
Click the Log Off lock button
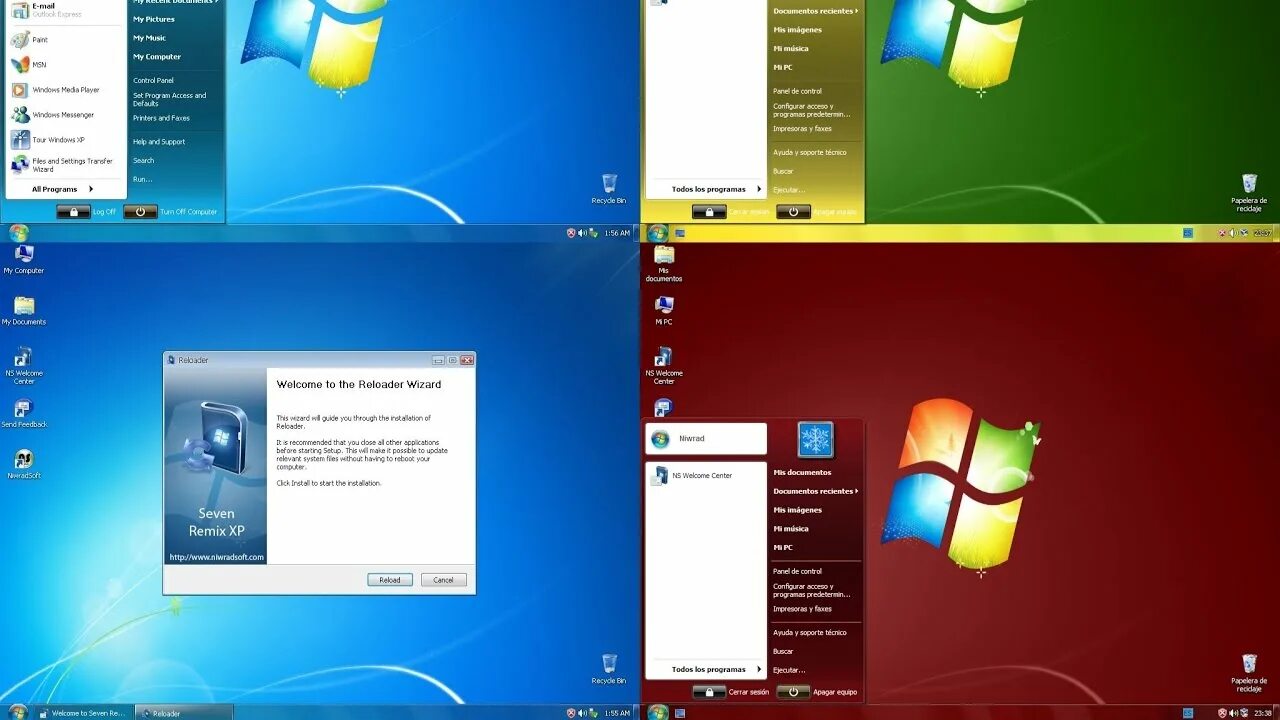73,212
